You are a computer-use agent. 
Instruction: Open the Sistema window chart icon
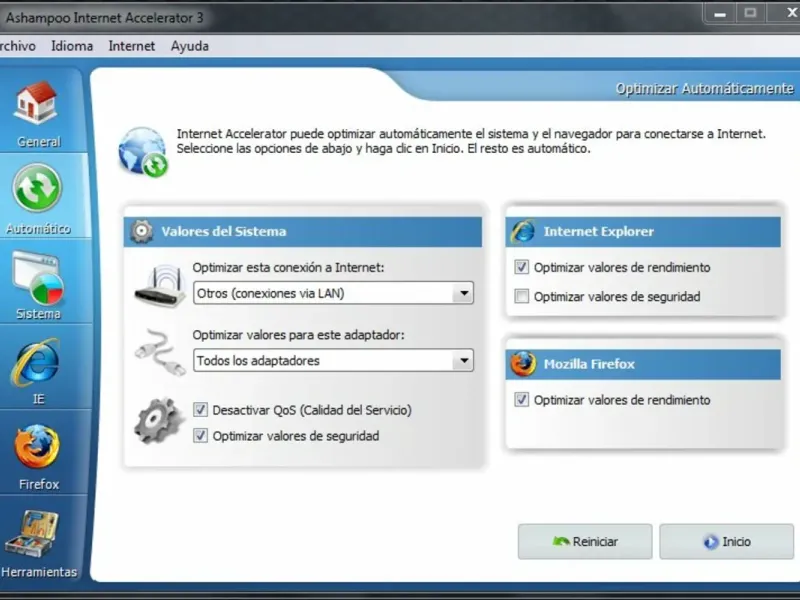pyautogui.click(x=38, y=277)
